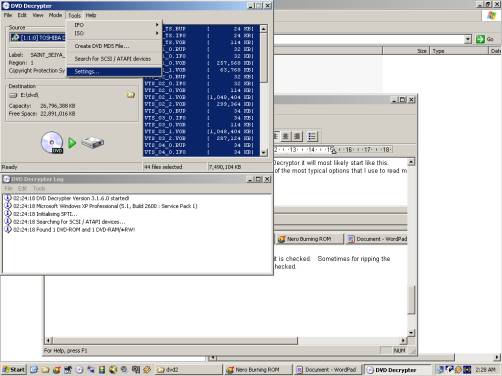Click the WordPad ruler at mark 16
The width and height of the screenshot is (502, 376).
point(349,150)
